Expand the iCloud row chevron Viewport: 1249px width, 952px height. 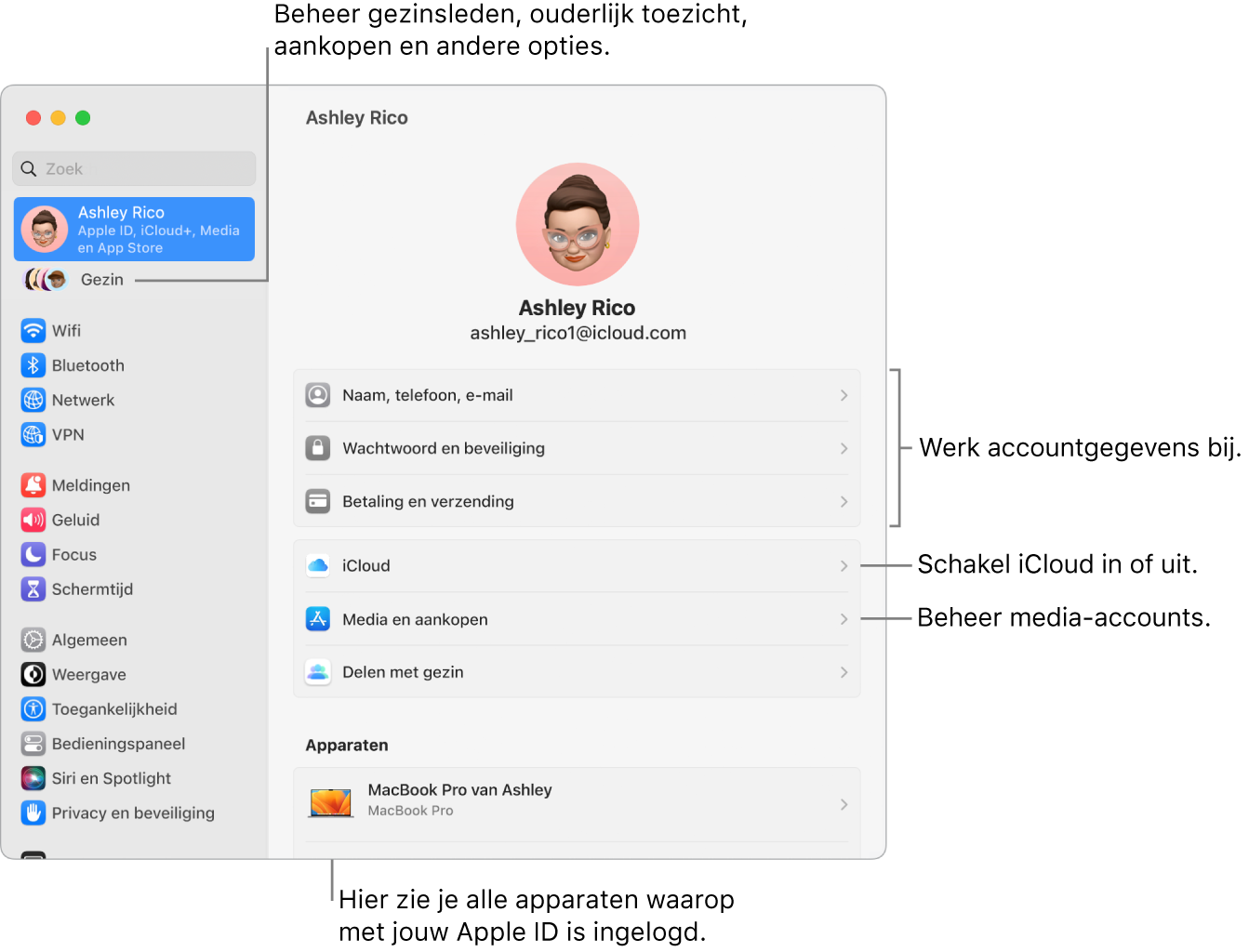point(844,565)
